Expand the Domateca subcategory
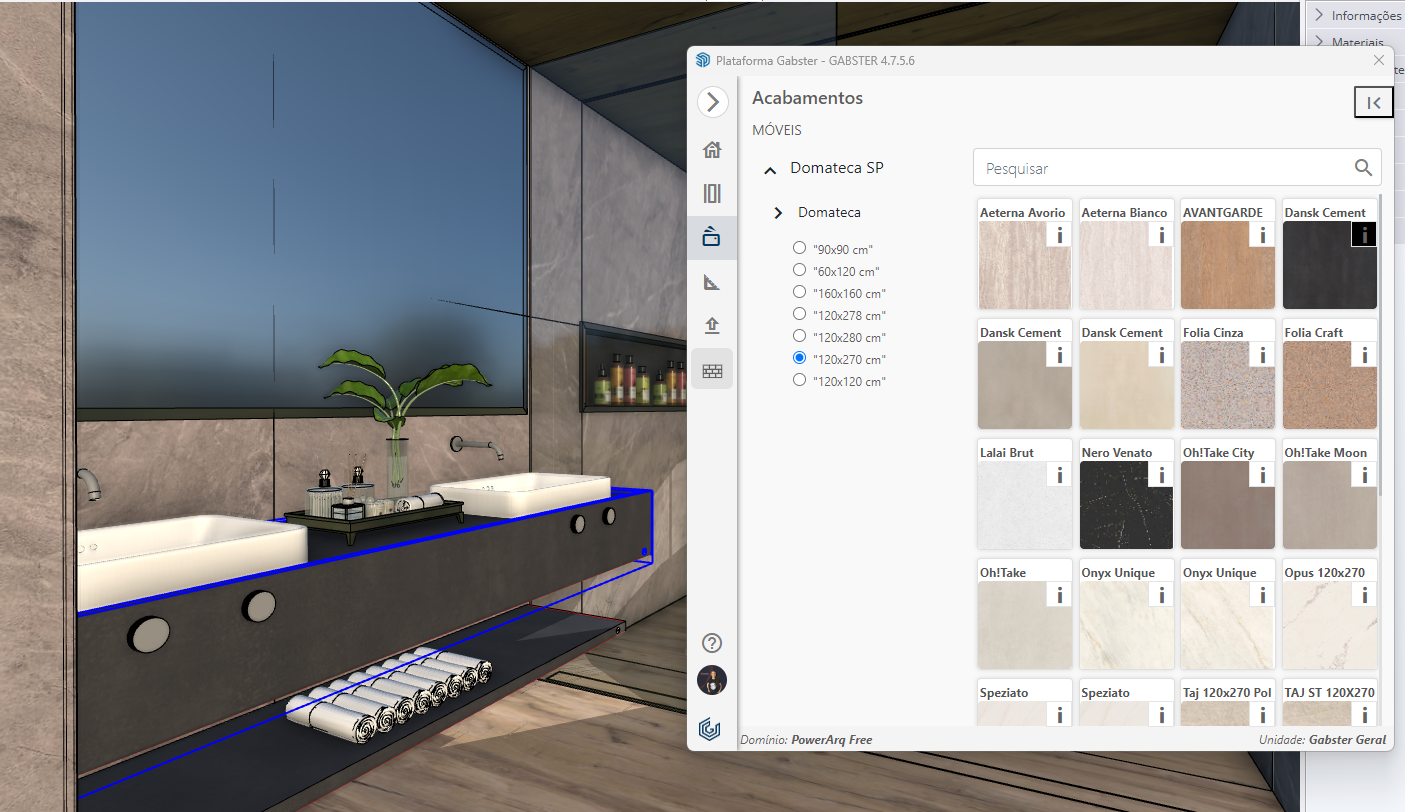1405x812 pixels. tap(778, 213)
